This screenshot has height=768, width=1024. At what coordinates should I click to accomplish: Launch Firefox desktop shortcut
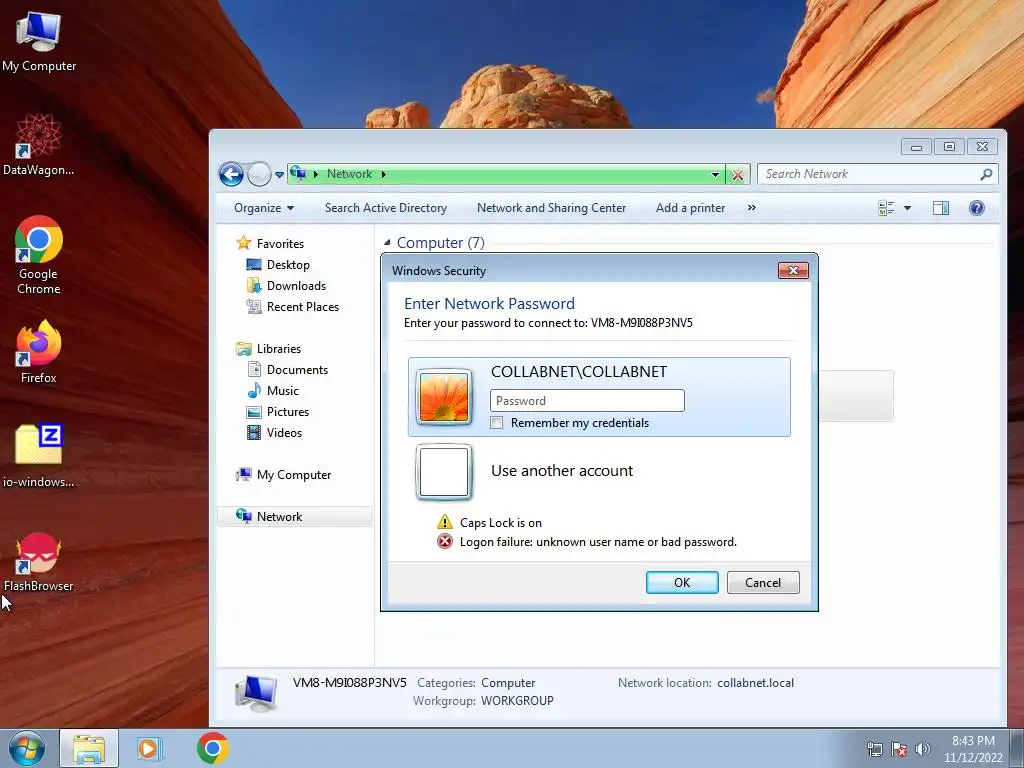pos(39,353)
